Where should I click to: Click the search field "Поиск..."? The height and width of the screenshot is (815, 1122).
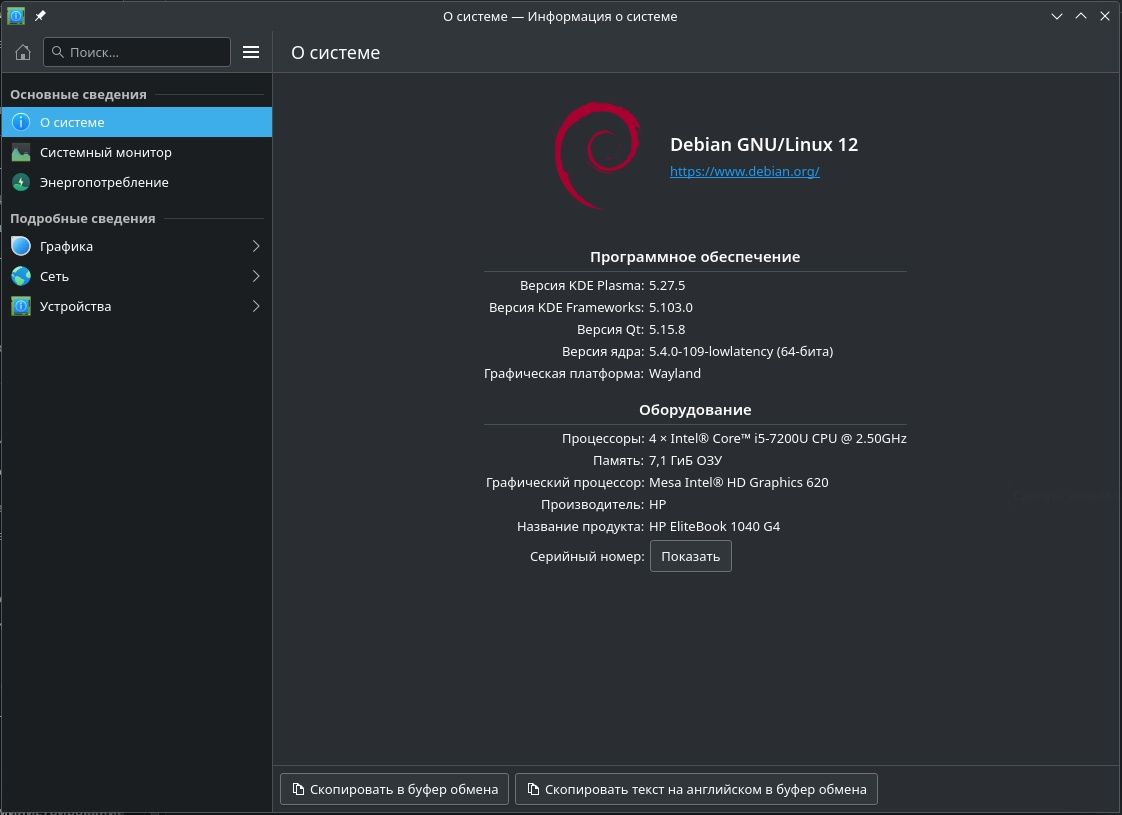137,52
